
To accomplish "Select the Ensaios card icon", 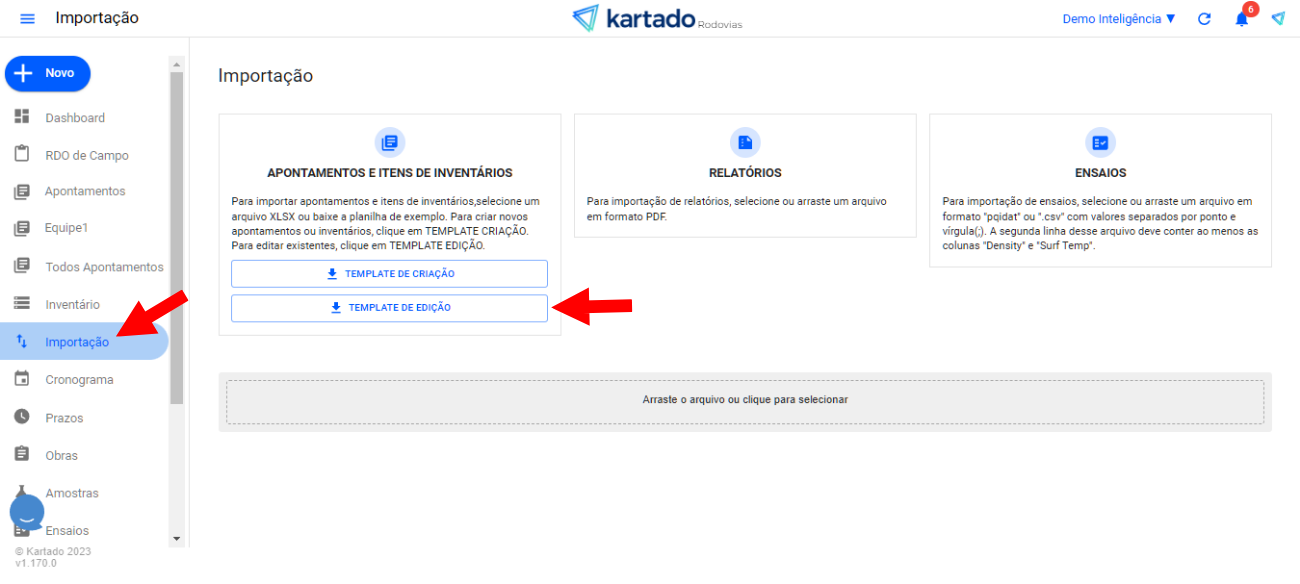I will pyautogui.click(x=1100, y=142).
